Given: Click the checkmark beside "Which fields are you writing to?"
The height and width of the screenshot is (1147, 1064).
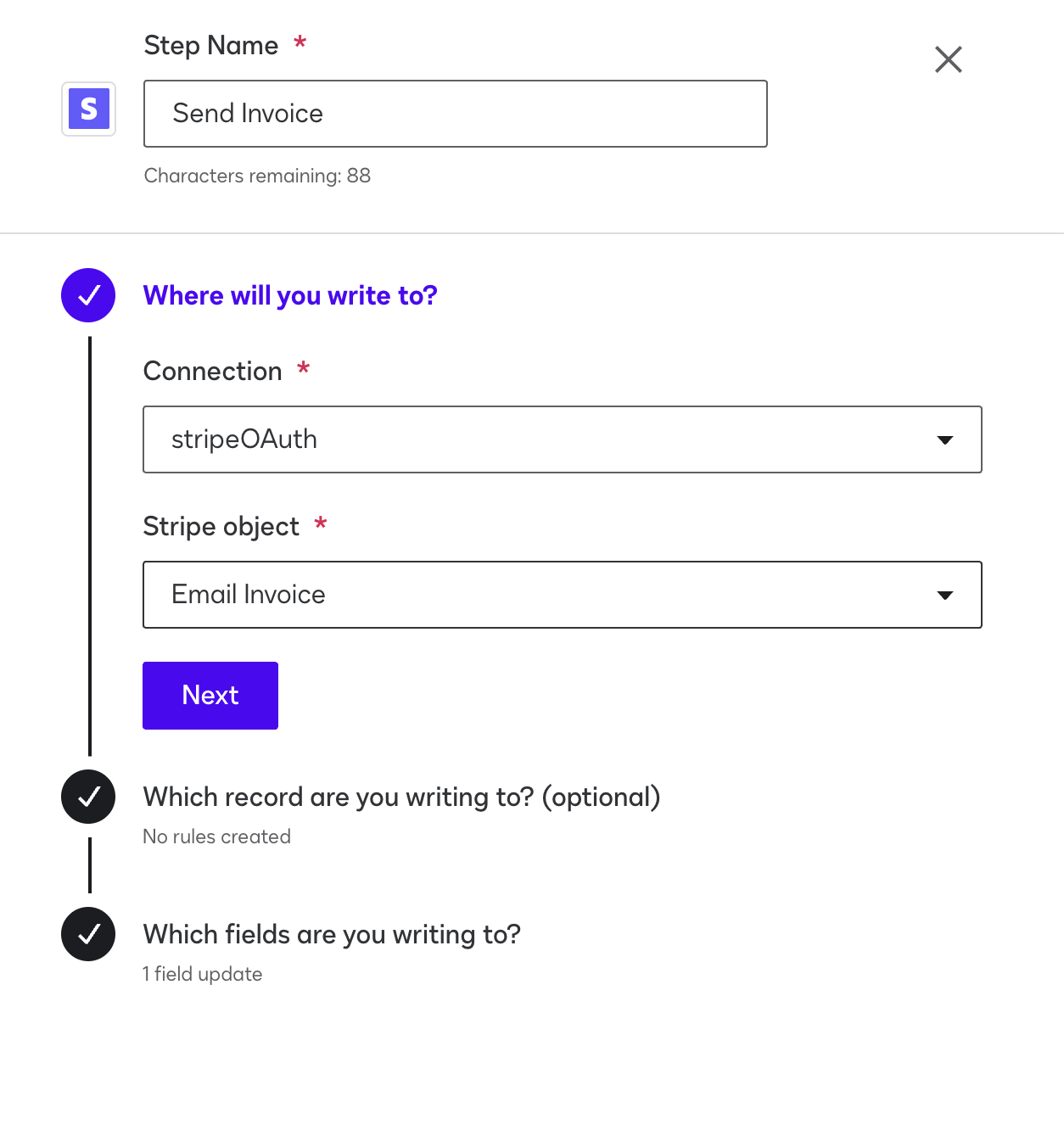Looking at the screenshot, I should click(x=87, y=934).
